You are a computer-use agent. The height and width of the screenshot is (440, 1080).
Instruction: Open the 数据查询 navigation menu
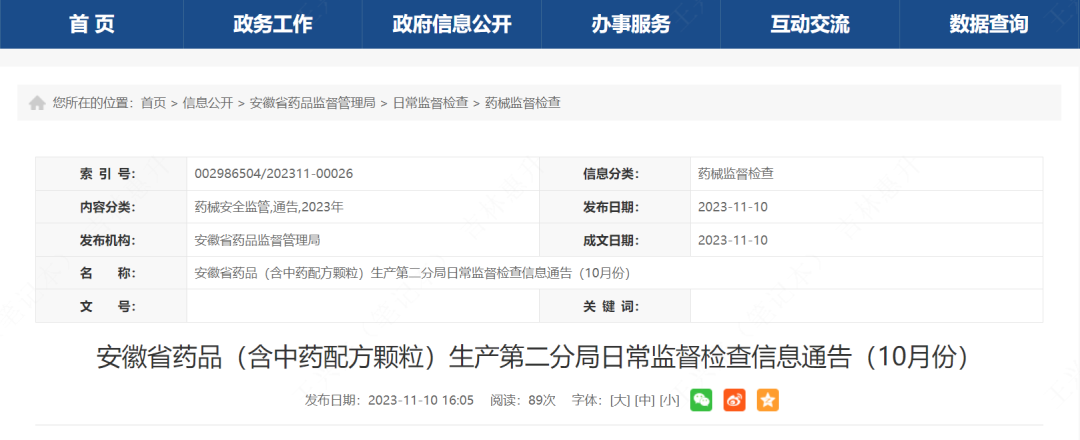tap(989, 24)
